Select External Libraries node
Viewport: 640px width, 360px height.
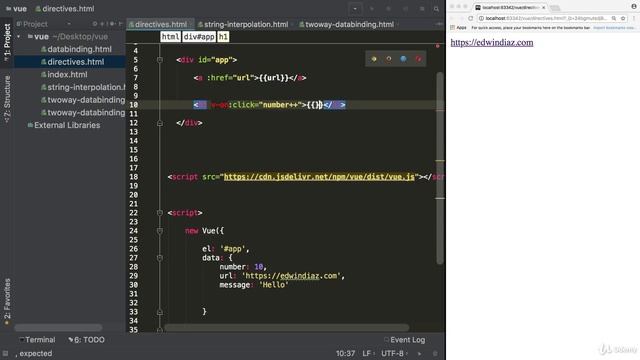click(x=64, y=125)
